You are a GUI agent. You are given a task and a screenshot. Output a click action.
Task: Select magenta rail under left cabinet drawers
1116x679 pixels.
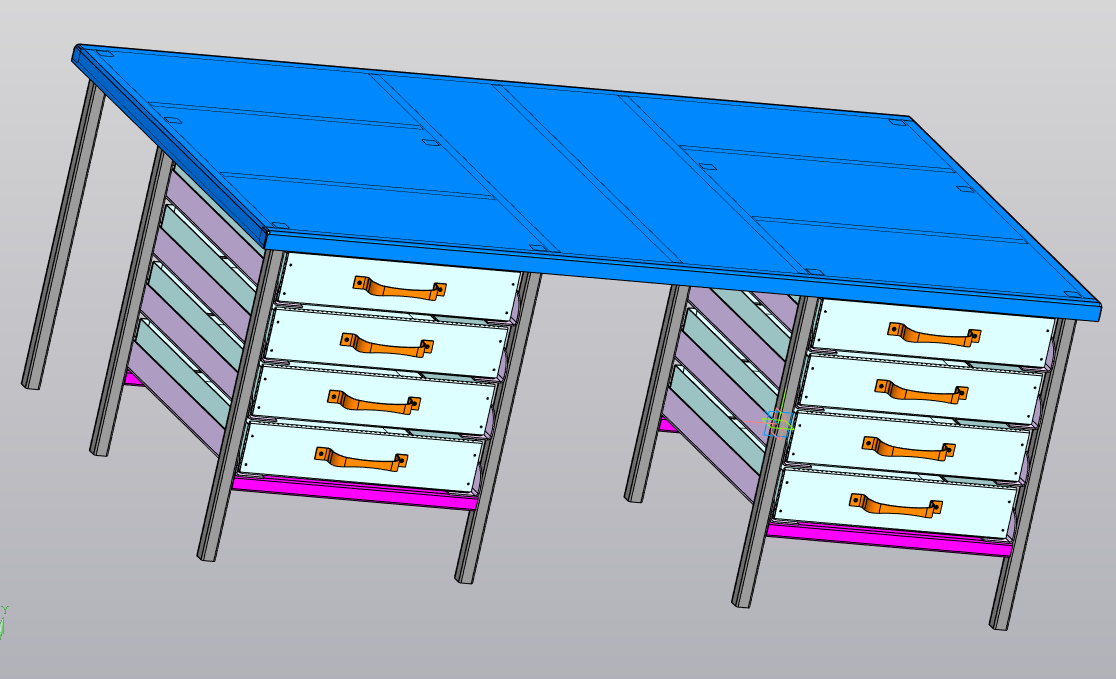click(x=354, y=493)
